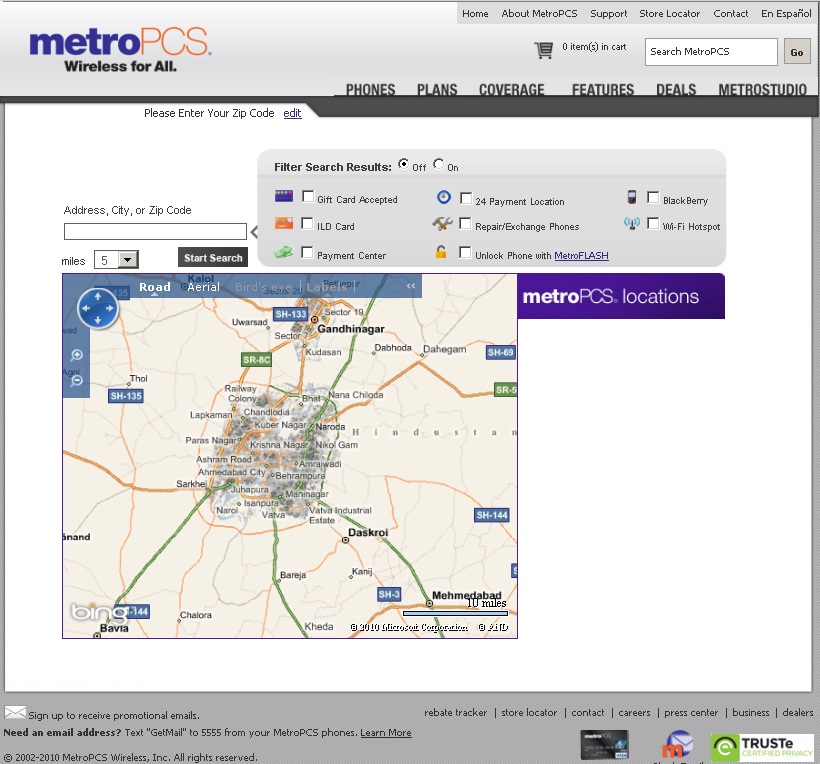Zoom out on the map
820x764 pixels.
pyautogui.click(x=77, y=380)
